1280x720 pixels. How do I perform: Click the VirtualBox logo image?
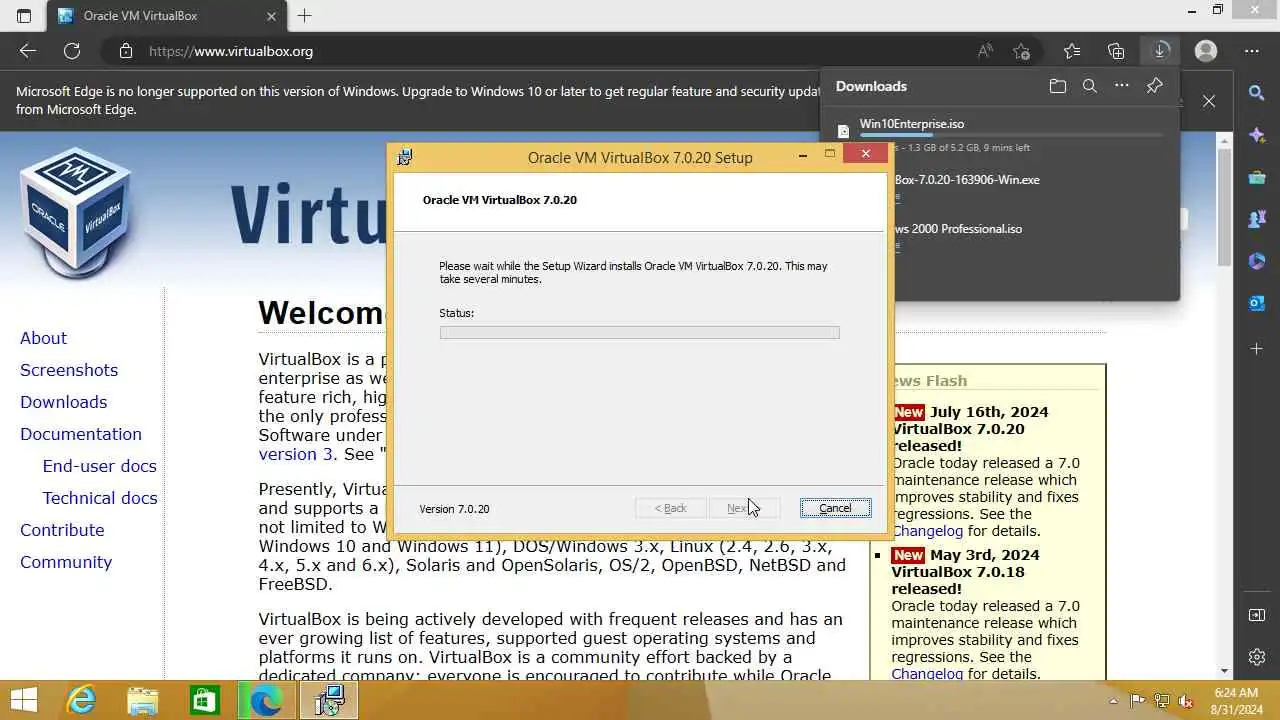coord(75,212)
